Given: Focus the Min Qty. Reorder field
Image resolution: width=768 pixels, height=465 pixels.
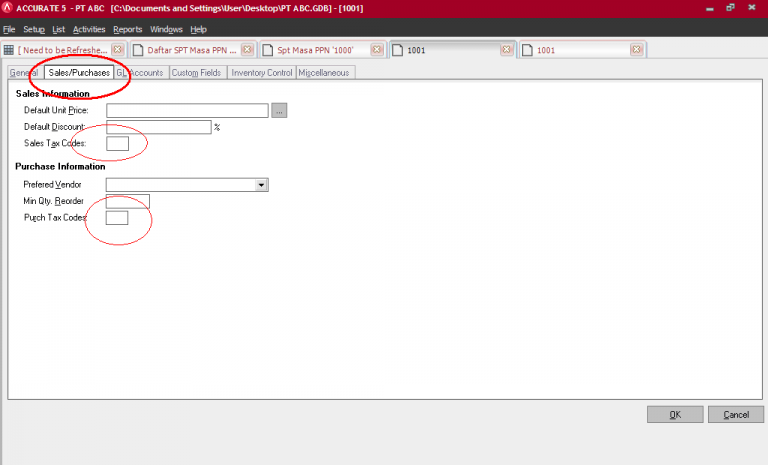Looking at the screenshot, I should [x=128, y=201].
